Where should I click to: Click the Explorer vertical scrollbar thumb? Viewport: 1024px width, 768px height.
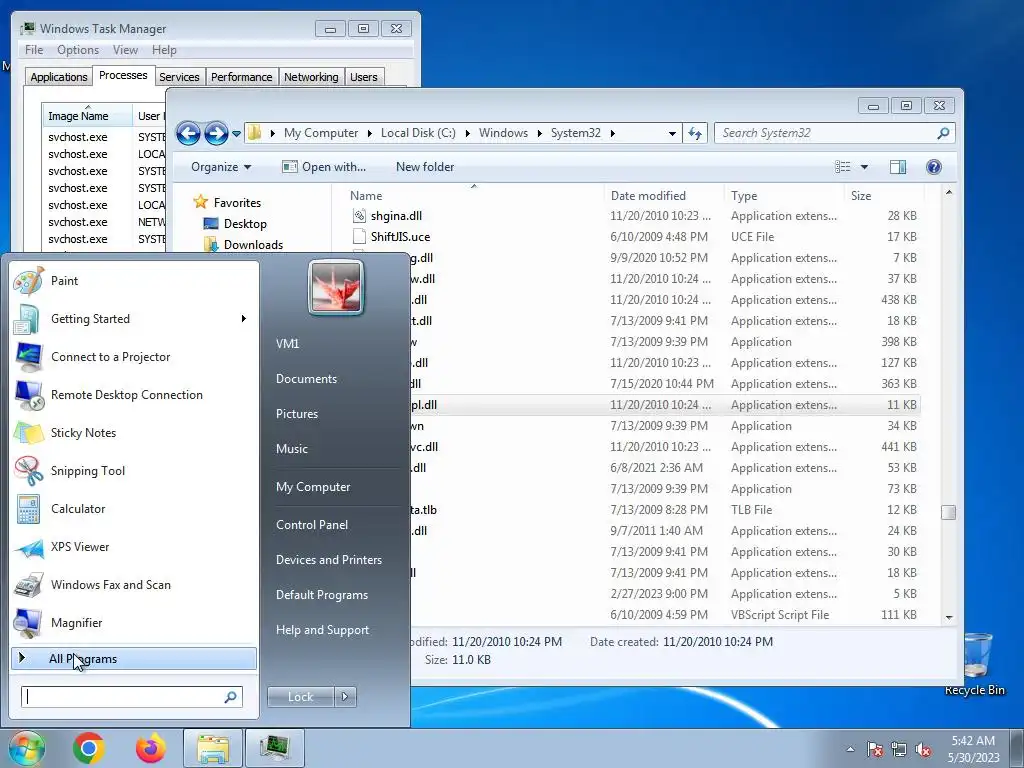(949, 513)
